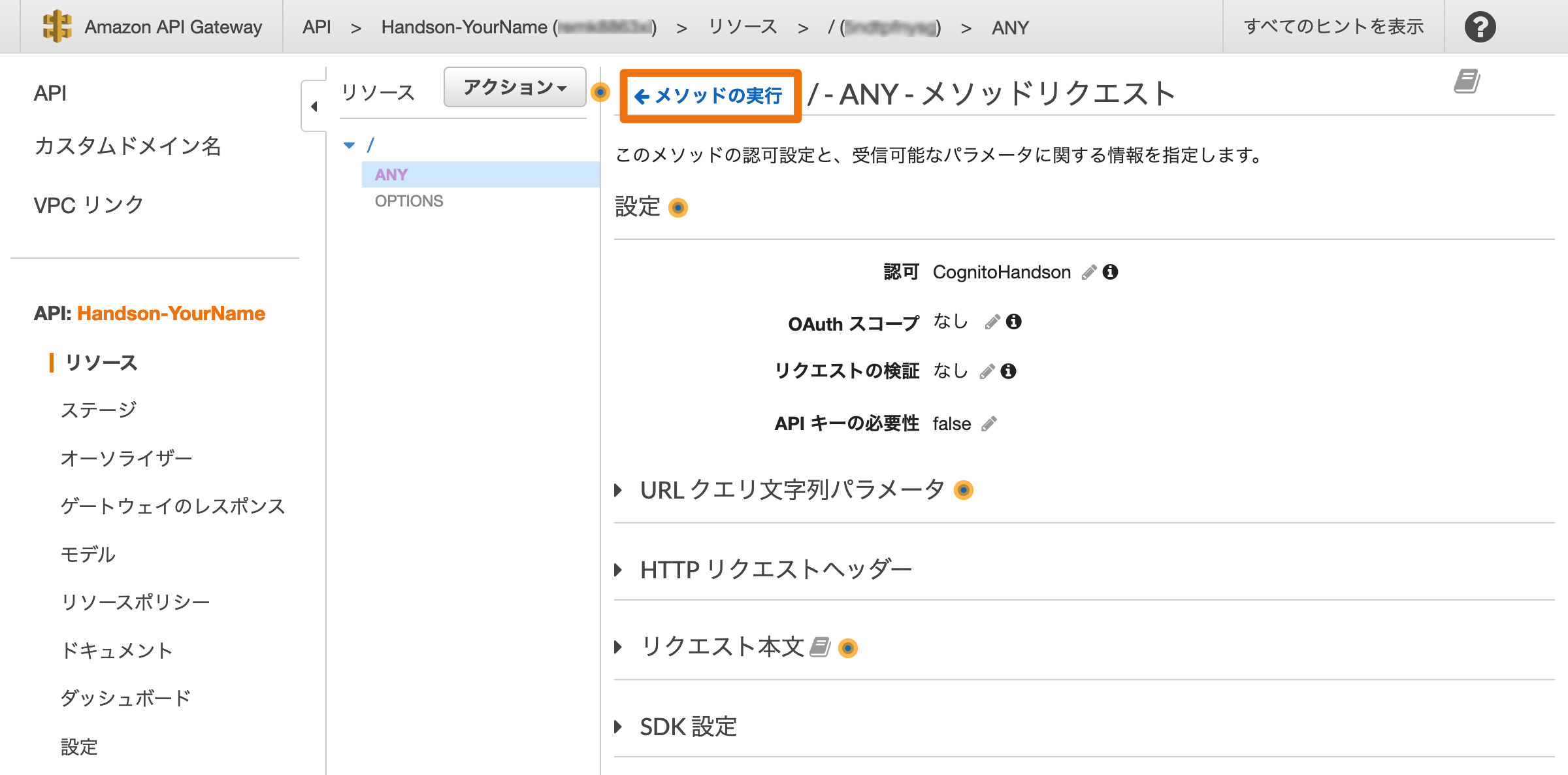Show info for OAuth スコープ
This screenshot has height=775, width=1568.
pos(1014,322)
